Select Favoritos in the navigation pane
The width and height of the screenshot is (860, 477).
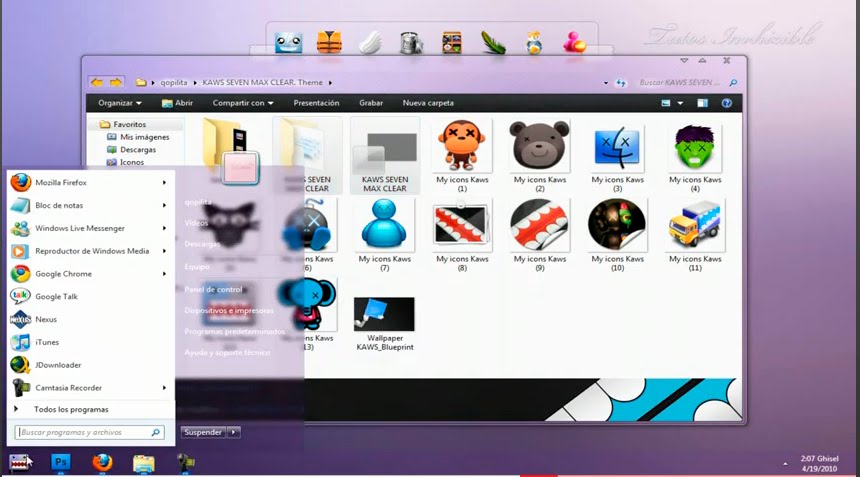[x=129, y=124]
